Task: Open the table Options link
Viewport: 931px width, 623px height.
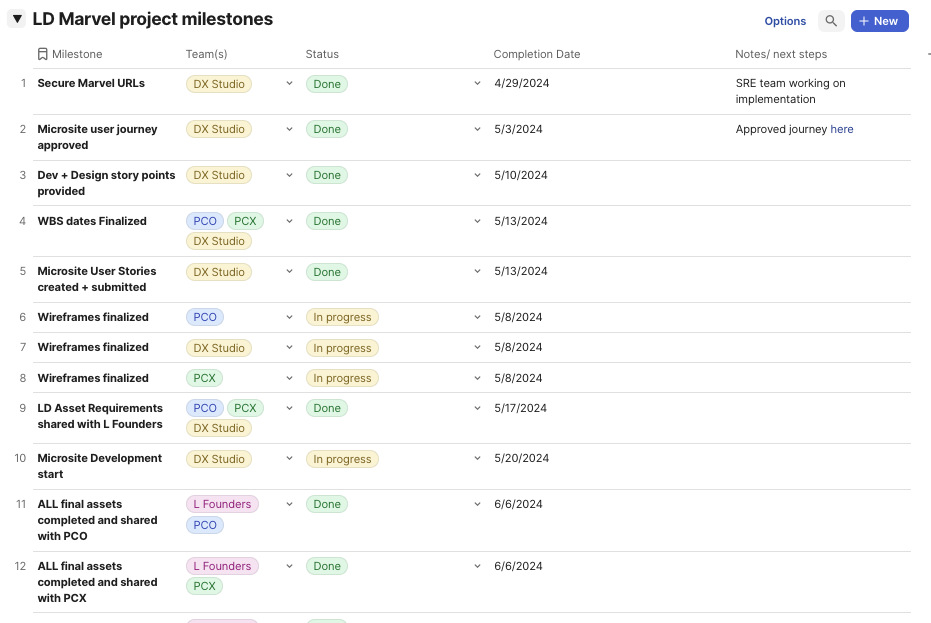Action: pos(785,21)
